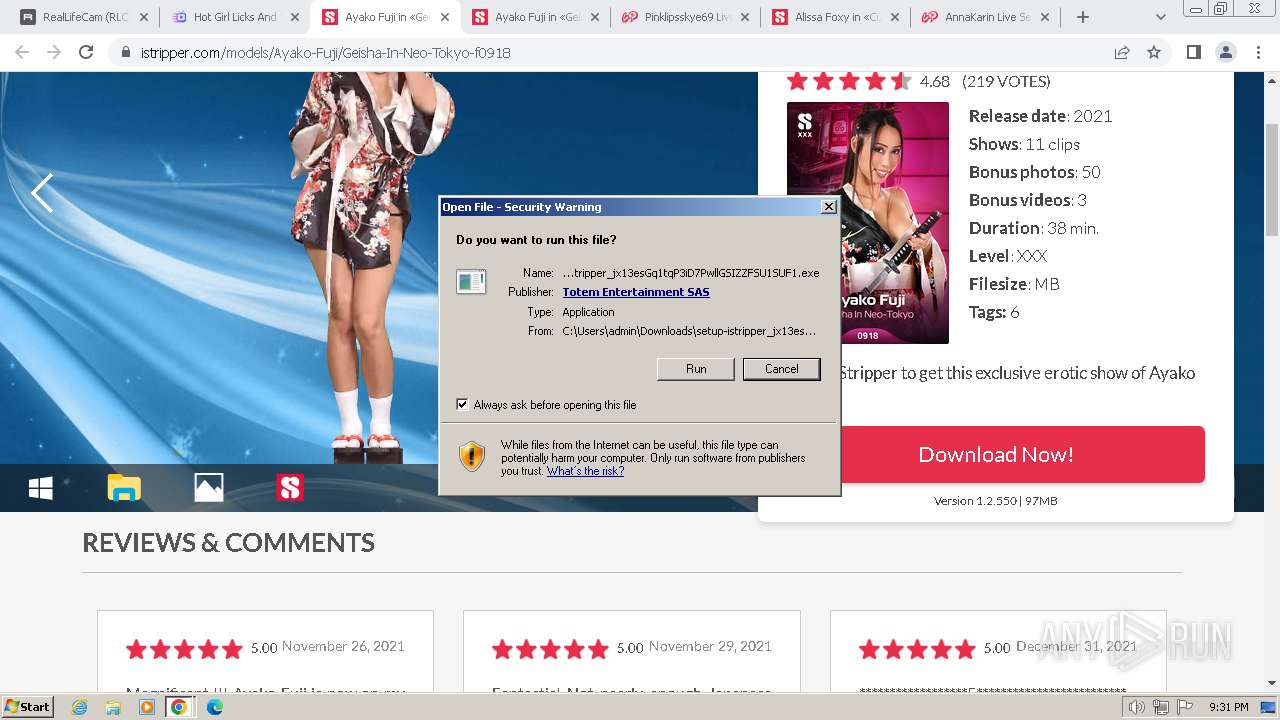Toggle the browser side panel
Image resolution: width=1280 pixels, height=720 pixels.
point(1193,52)
